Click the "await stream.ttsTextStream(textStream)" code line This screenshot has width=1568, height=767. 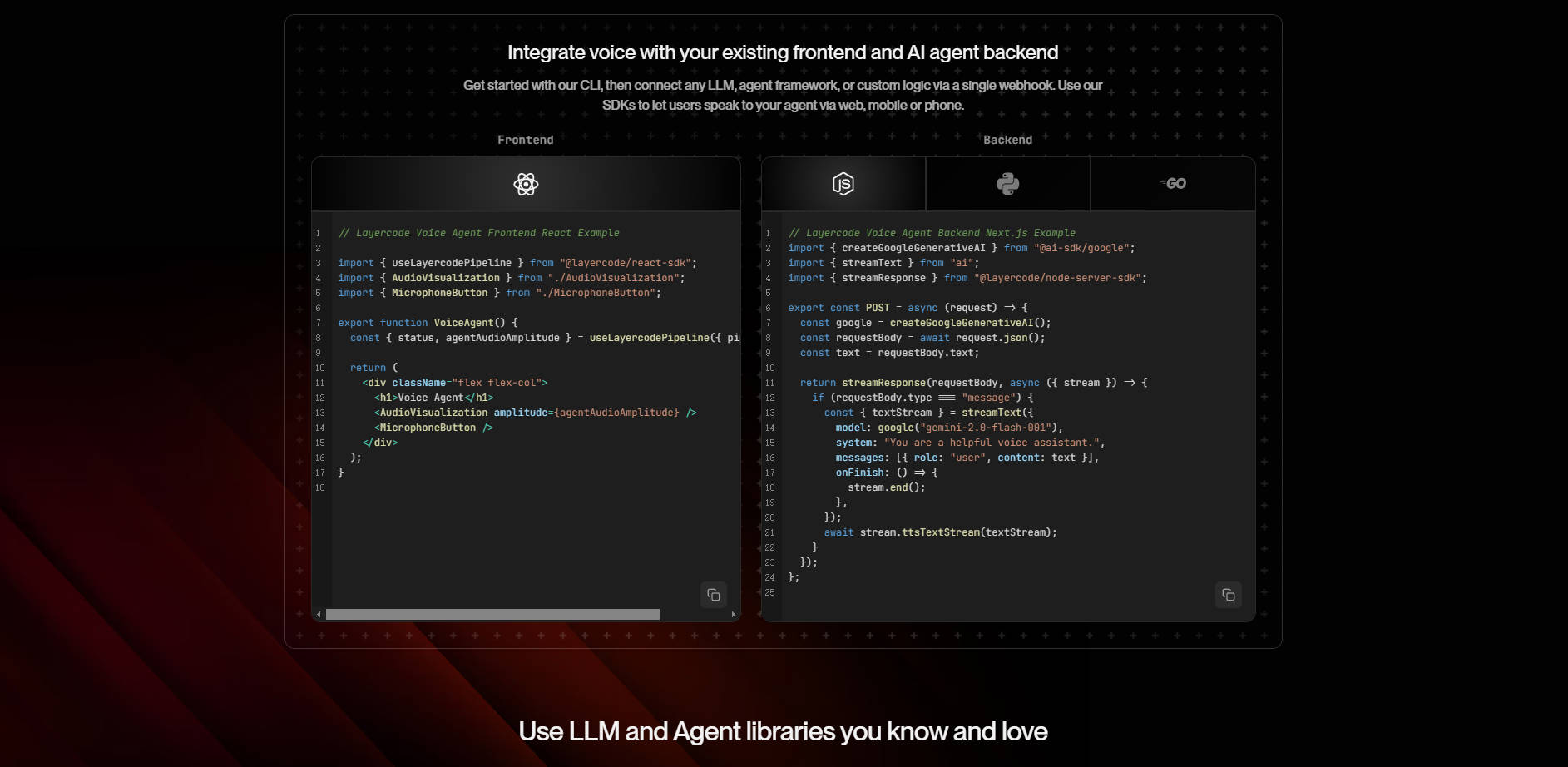[940, 532]
